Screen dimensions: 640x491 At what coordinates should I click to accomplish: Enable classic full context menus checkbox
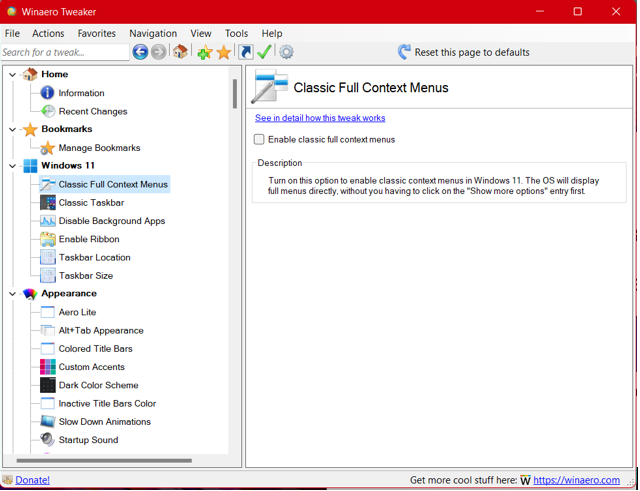[259, 140]
